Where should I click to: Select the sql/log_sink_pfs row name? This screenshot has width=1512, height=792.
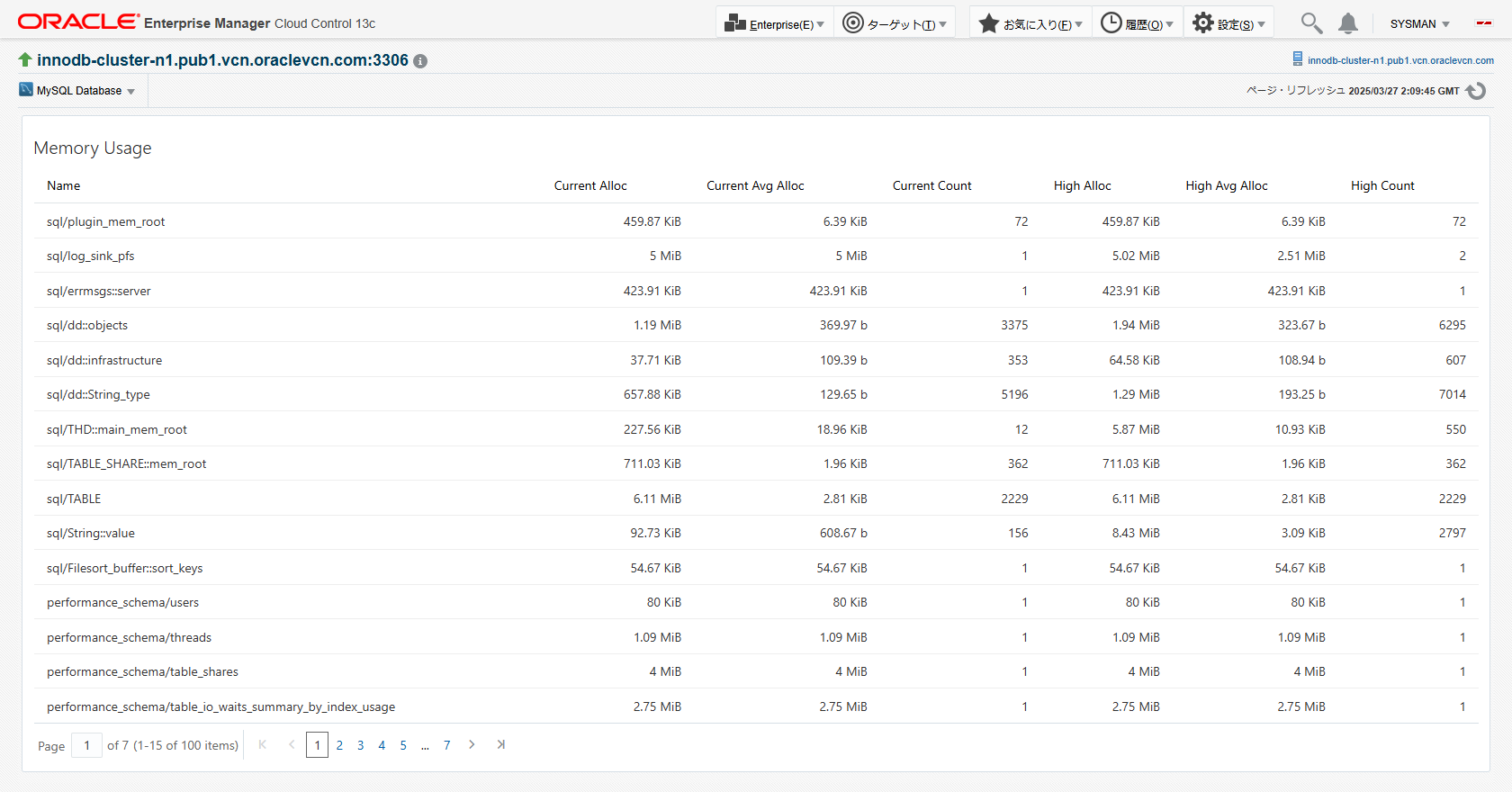click(91, 256)
